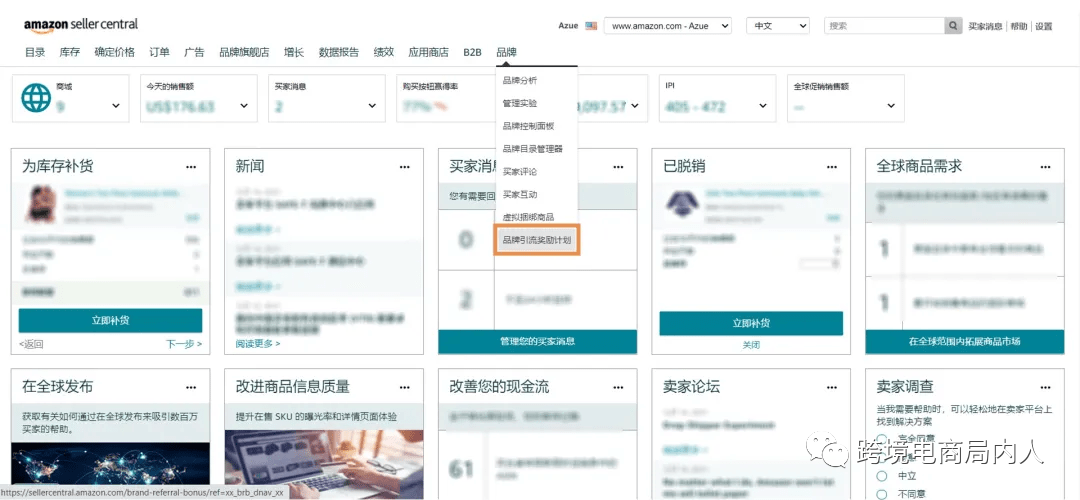Select 虚拟捆绑商品 from 品牌 menu
Viewport: 1080px width, 500px height.
point(528,218)
